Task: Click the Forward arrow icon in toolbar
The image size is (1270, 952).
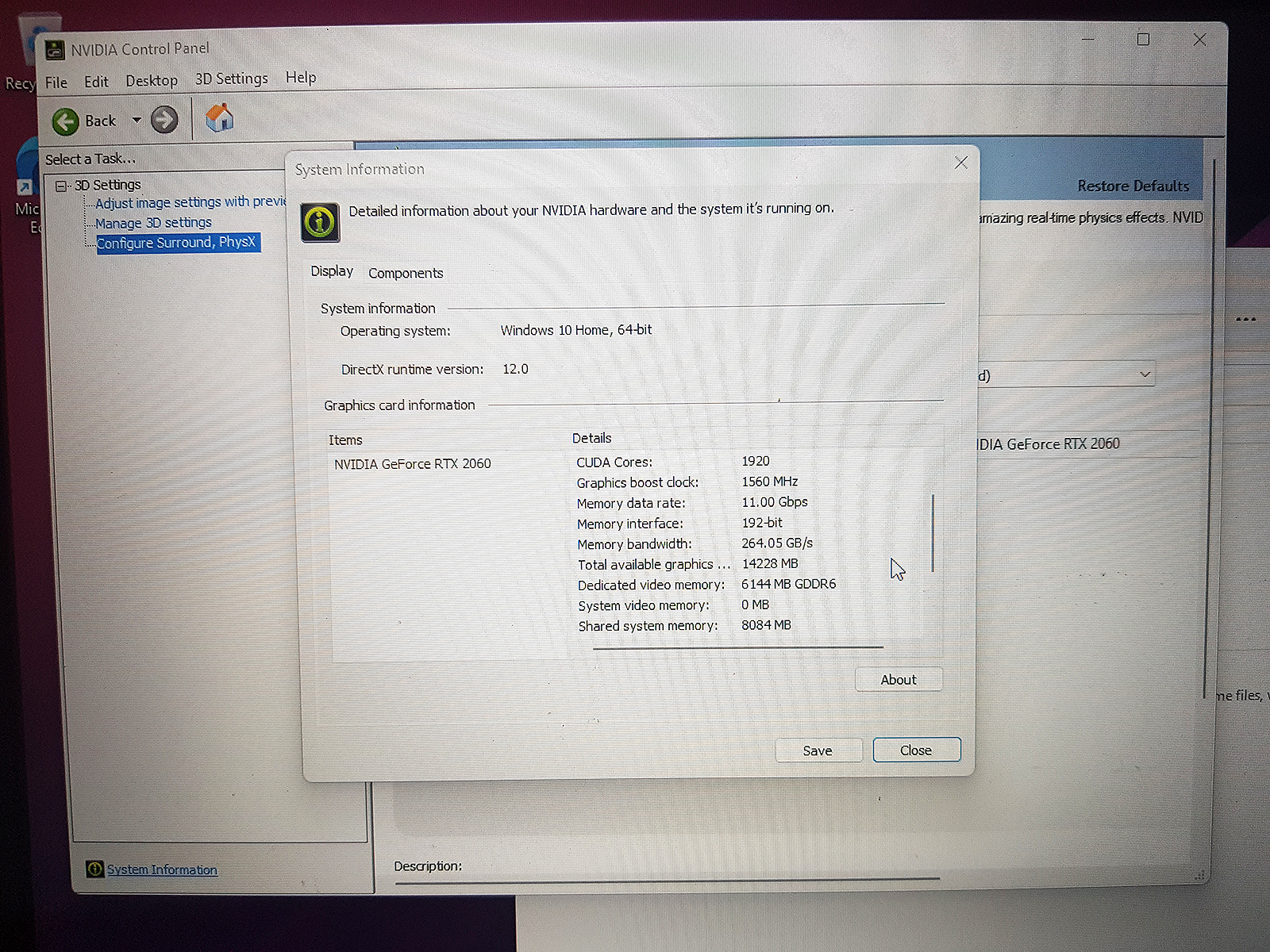Action: 164,120
